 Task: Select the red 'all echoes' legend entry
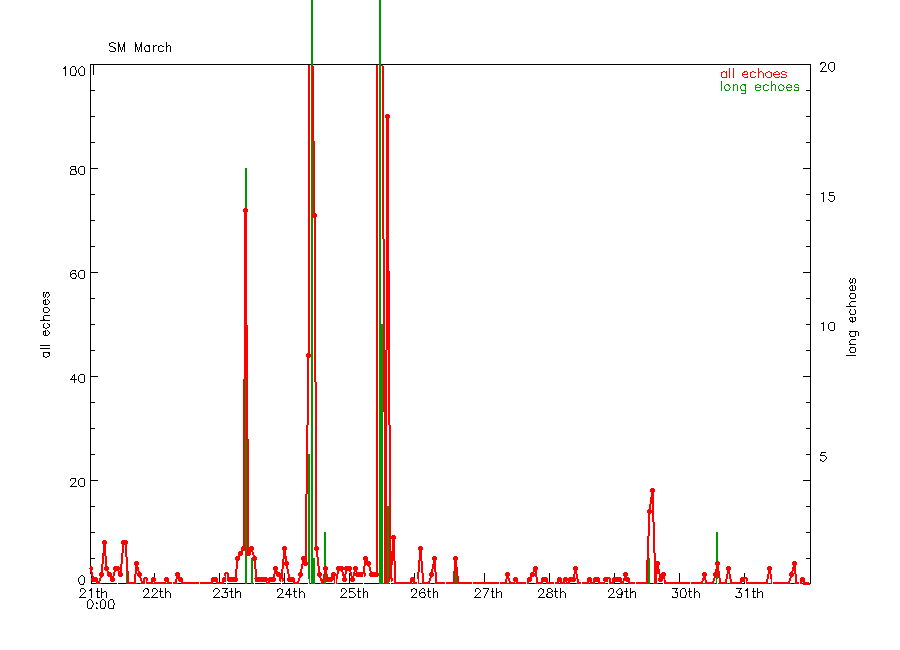pyautogui.click(x=754, y=73)
